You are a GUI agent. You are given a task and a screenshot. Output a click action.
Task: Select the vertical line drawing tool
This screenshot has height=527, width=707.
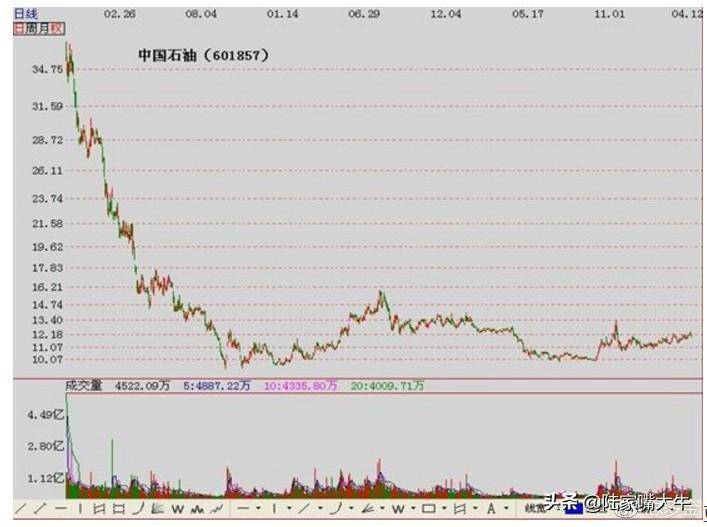pyautogui.click(x=80, y=509)
